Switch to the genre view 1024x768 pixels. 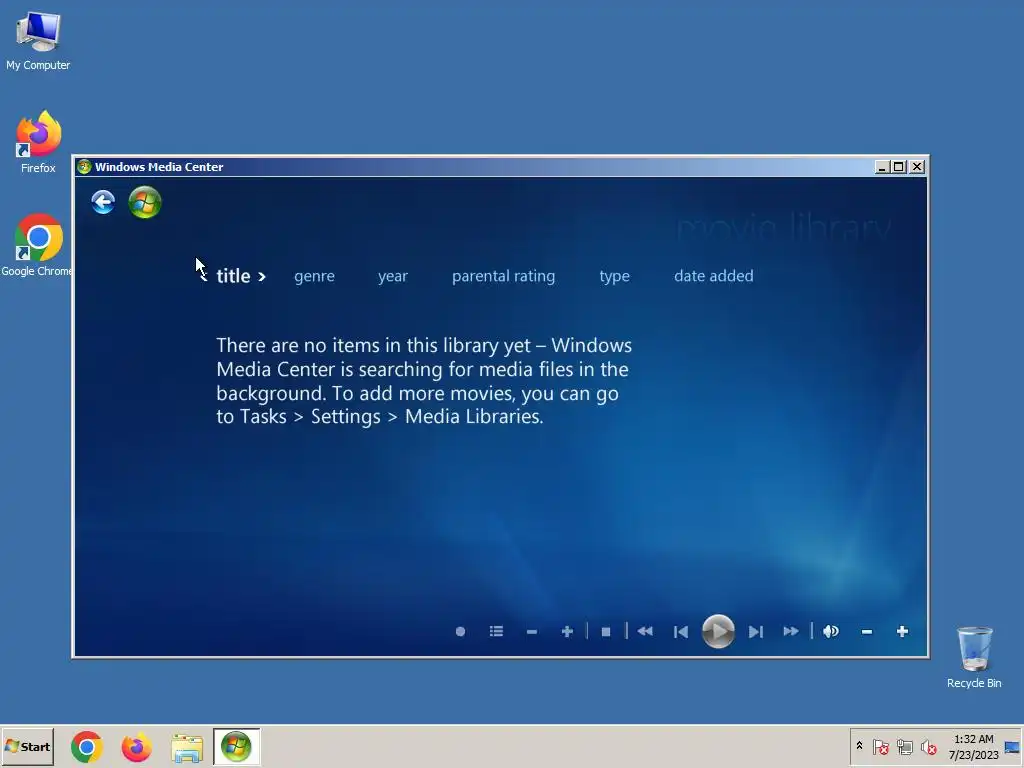click(x=314, y=276)
